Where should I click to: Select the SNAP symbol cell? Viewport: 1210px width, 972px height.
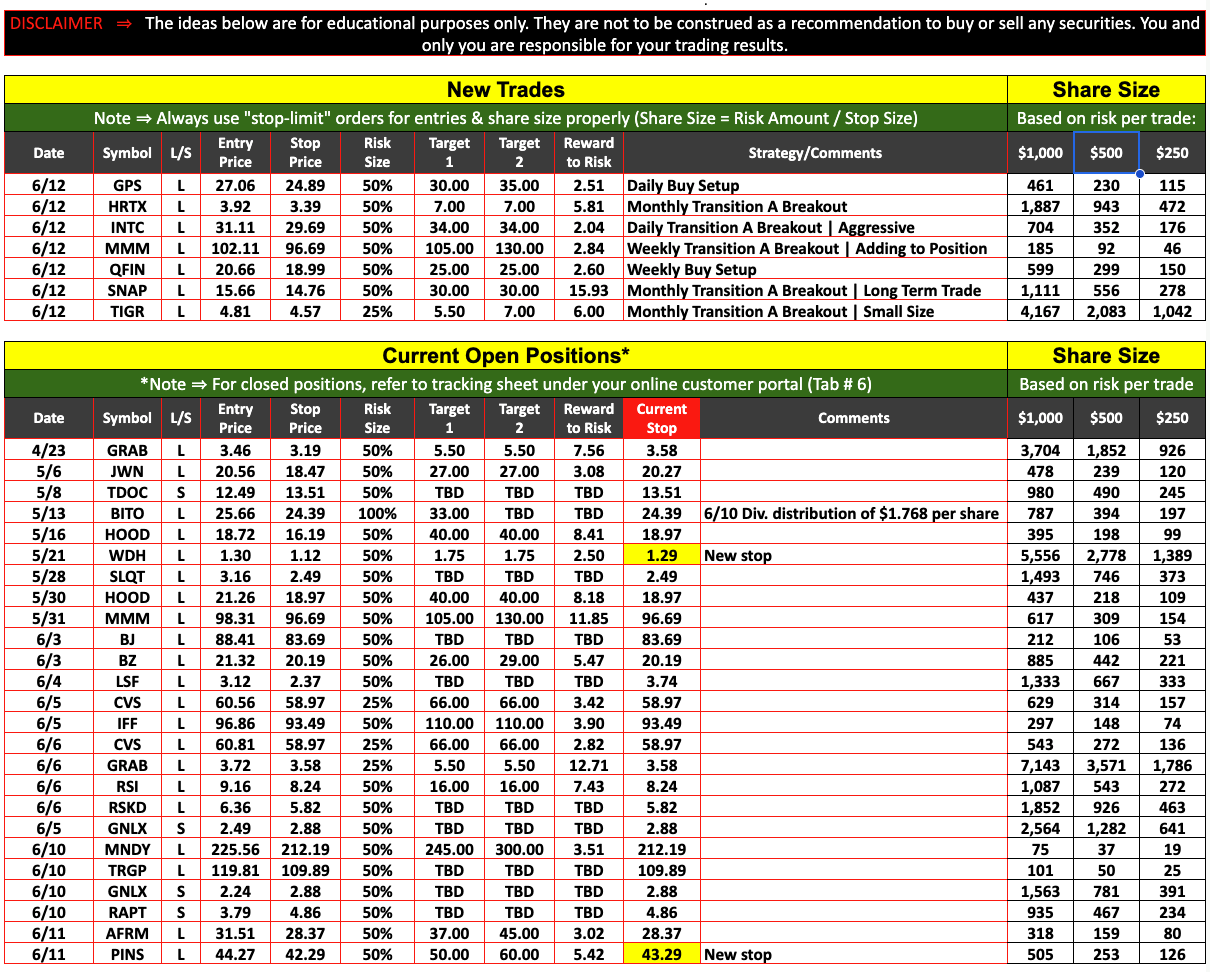click(x=127, y=290)
